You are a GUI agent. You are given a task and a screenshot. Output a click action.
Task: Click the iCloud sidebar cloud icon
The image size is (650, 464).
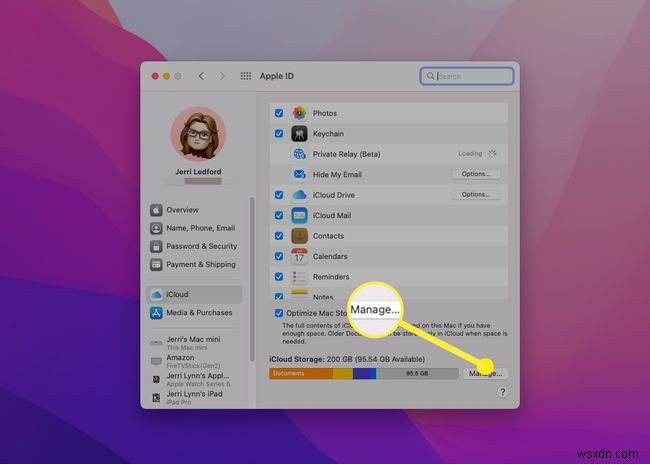click(x=156, y=294)
